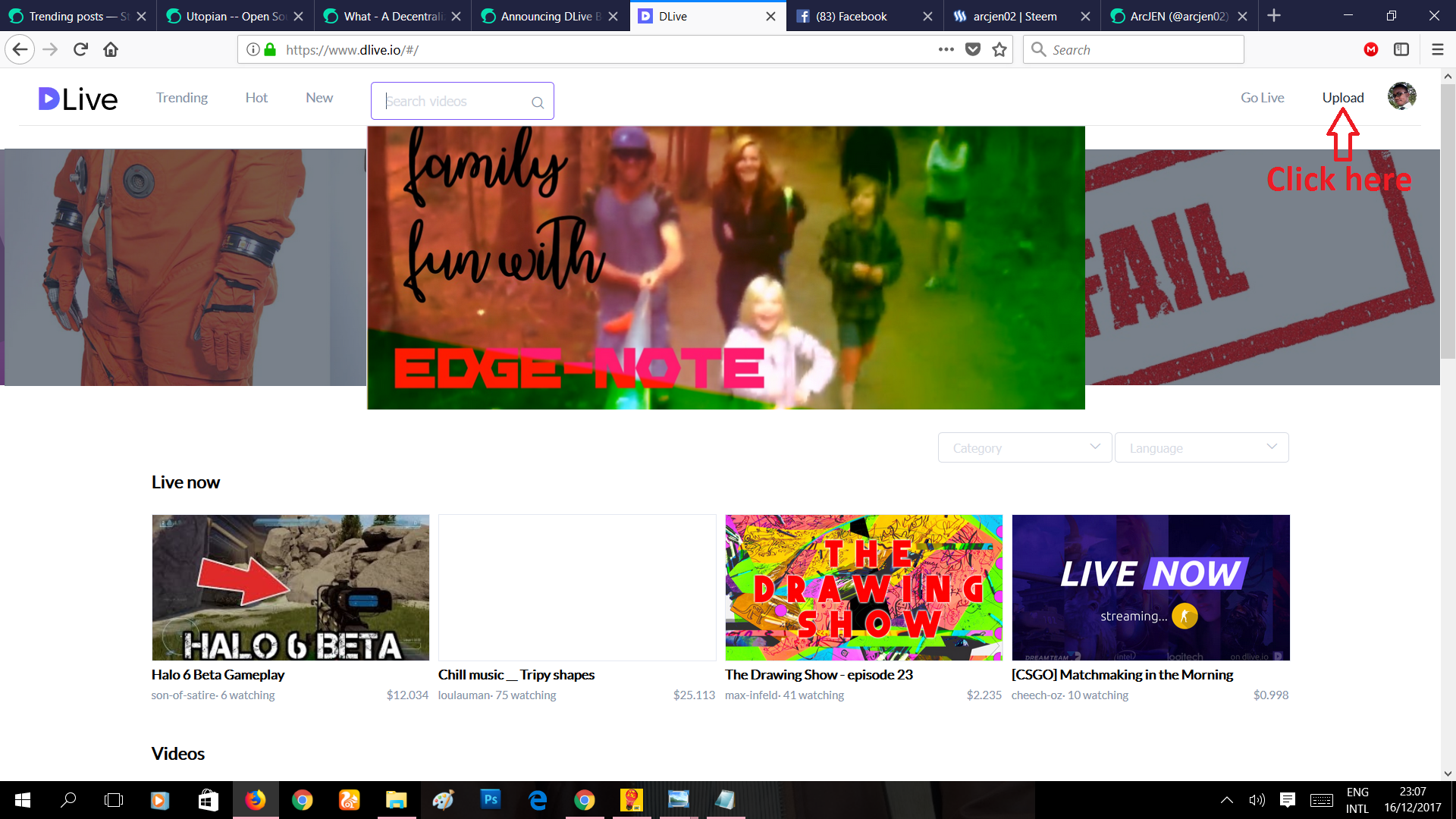Screen dimensions: 1456x819
Task: Go back with browser back arrow
Action: [x=20, y=49]
